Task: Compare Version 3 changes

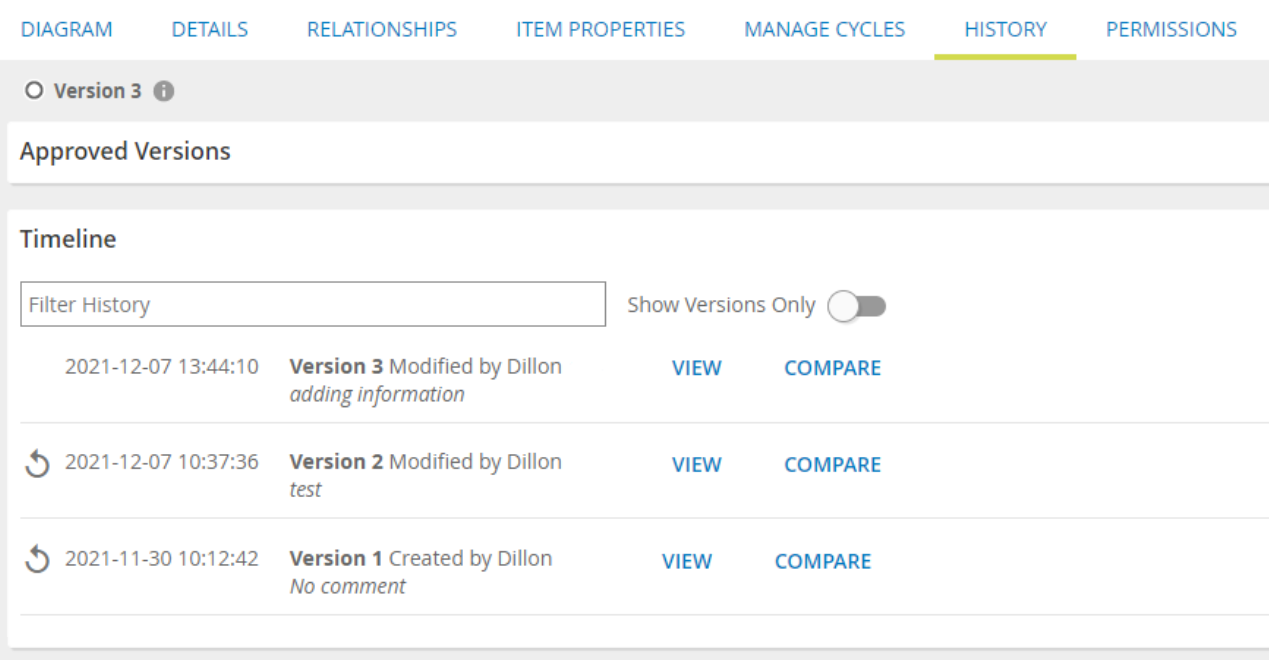Action: 832,368
